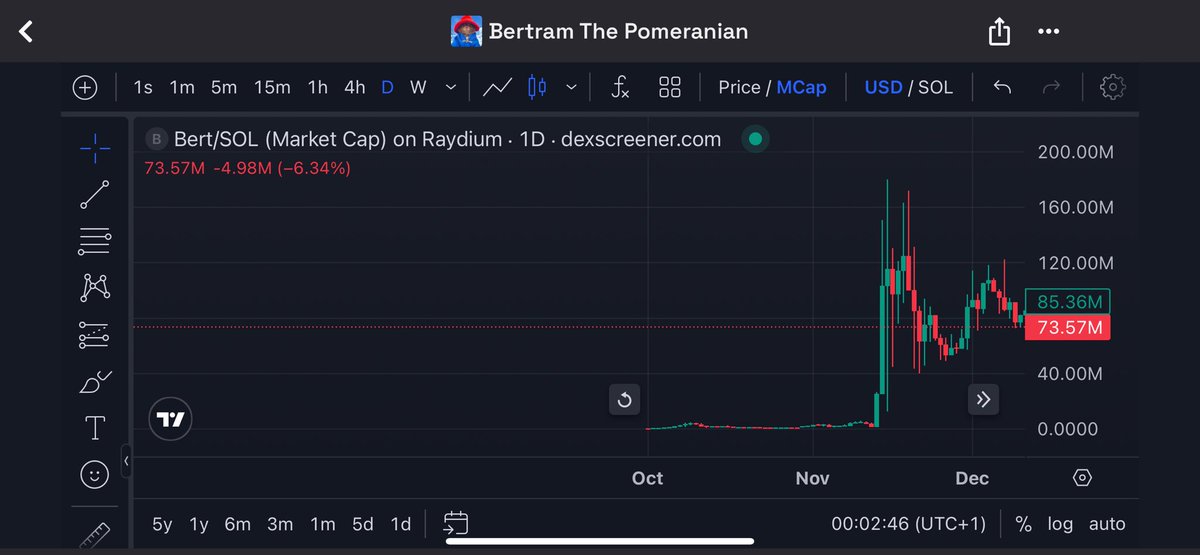This screenshot has height=555, width=1200.
Task: Set range to 5d
Action: point(363,524)
